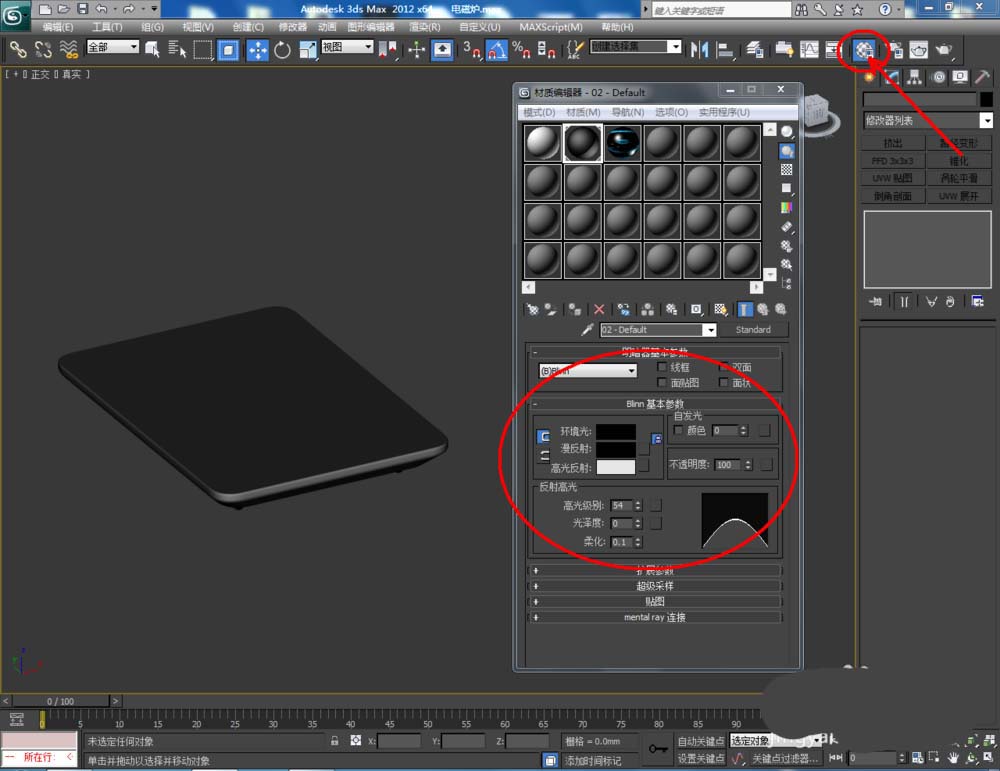Open the Curve Editor from main toolbar
The image size is (1000, 771).
(809, 50)
